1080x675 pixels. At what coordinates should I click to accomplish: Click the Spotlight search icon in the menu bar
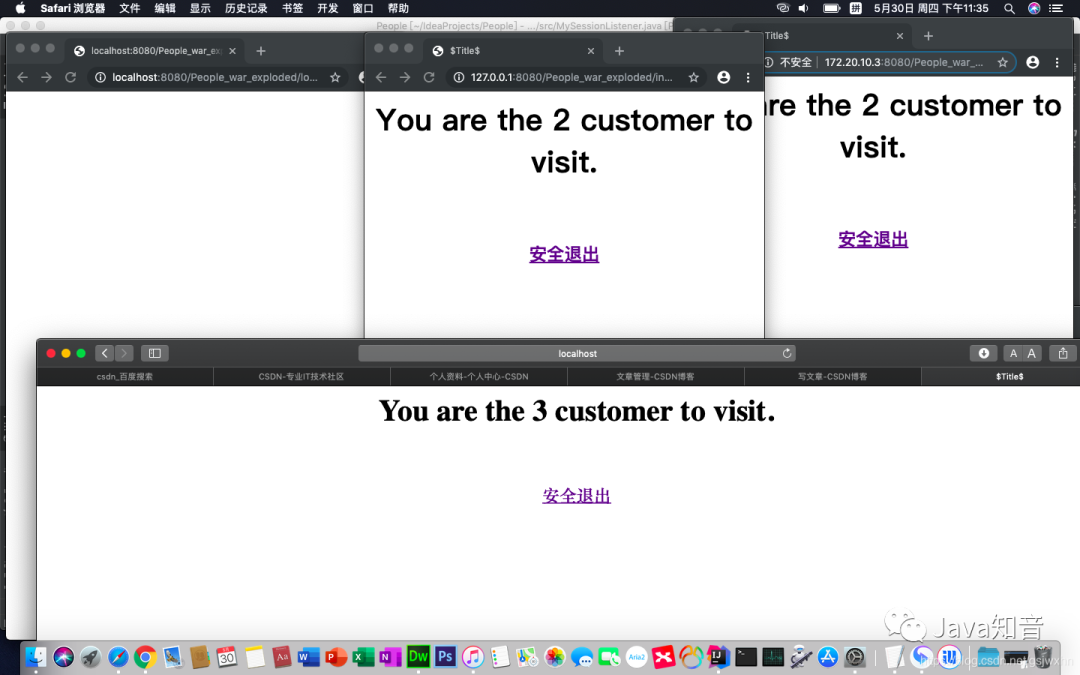(1009, 8)
